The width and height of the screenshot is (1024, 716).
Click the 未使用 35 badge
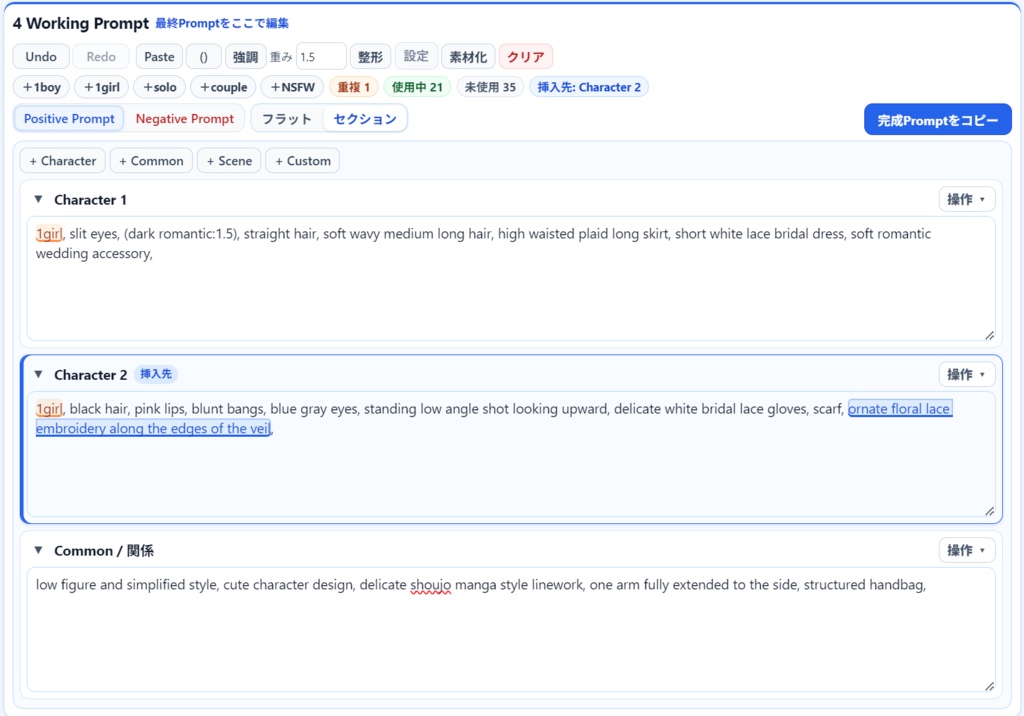click(490, 87)
